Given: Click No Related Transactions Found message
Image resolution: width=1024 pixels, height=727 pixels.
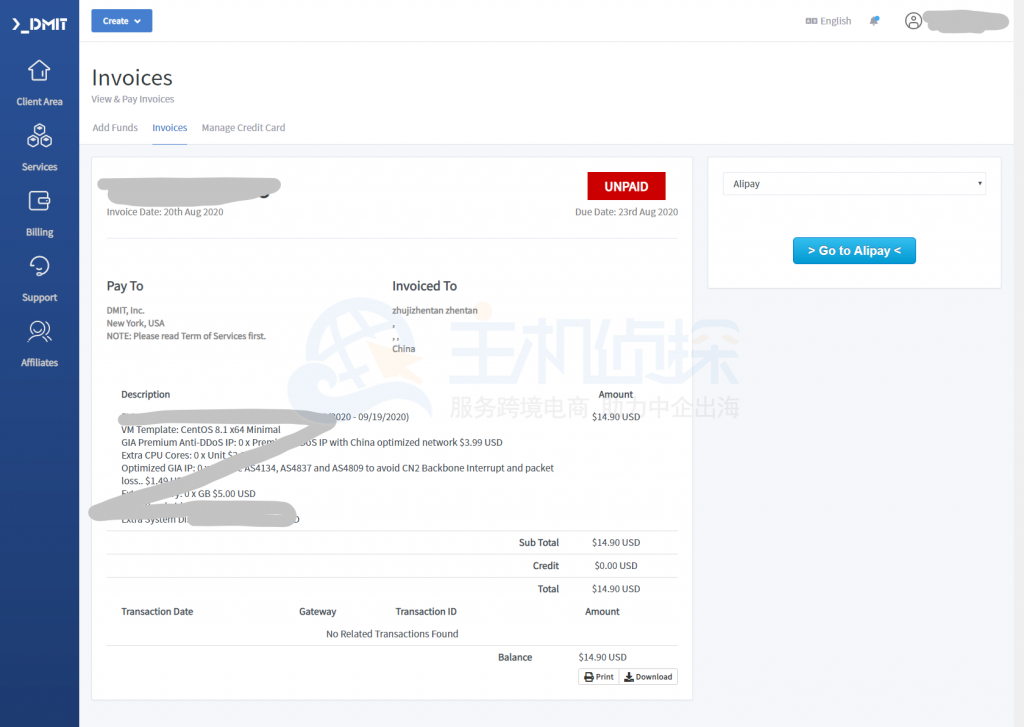Looking at the screenshot, I should [392, 634].
